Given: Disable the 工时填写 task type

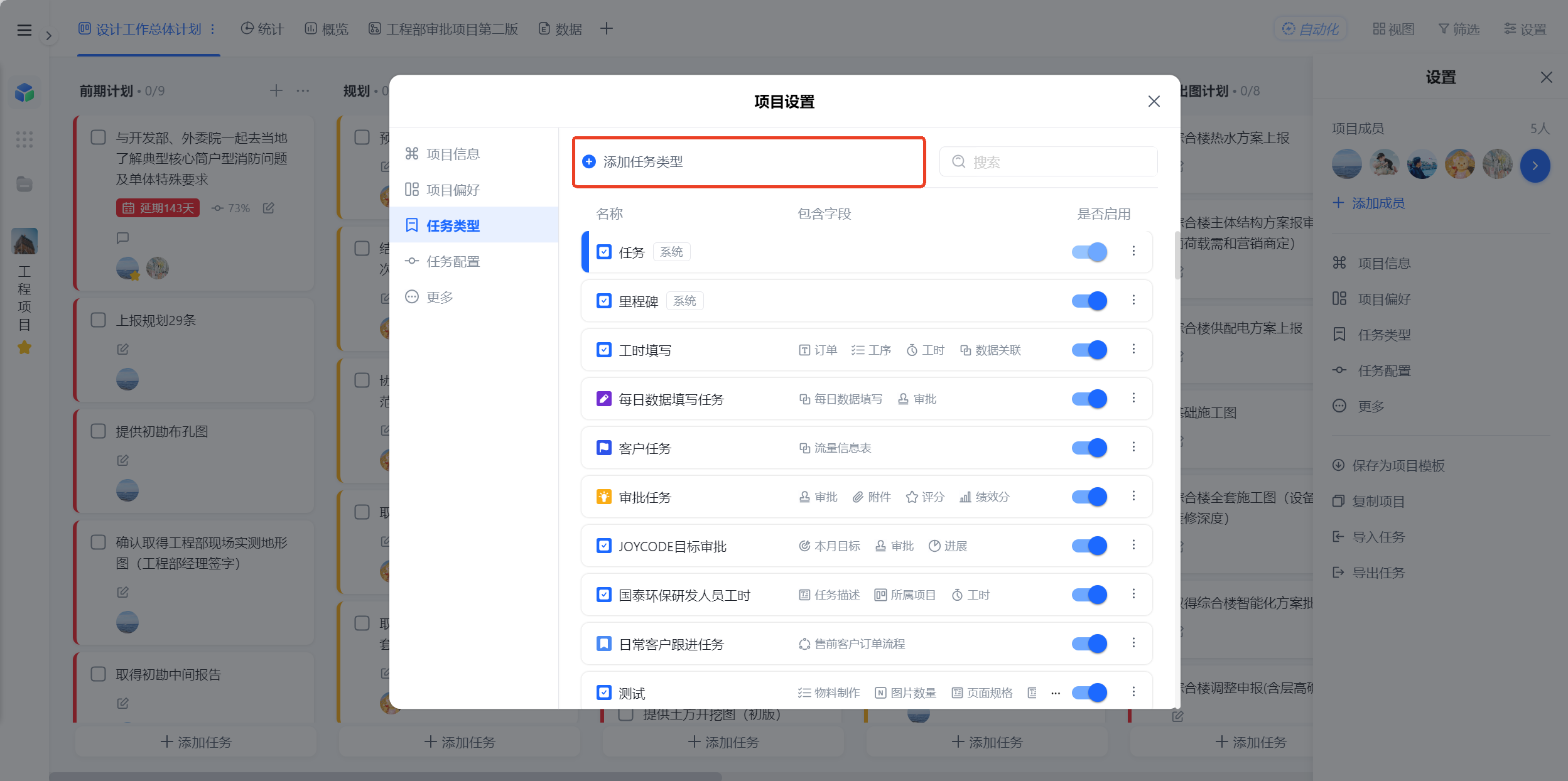Looking at the screenshot, I should point(1089,350).
